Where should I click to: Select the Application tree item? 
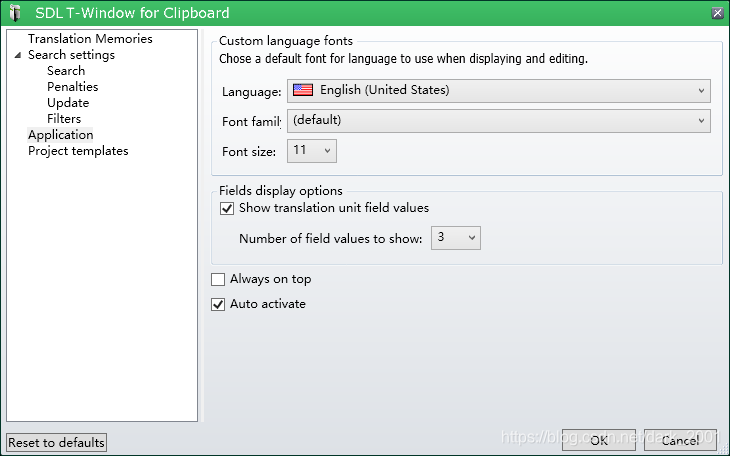pyautogui.click(x=61, y=135)
